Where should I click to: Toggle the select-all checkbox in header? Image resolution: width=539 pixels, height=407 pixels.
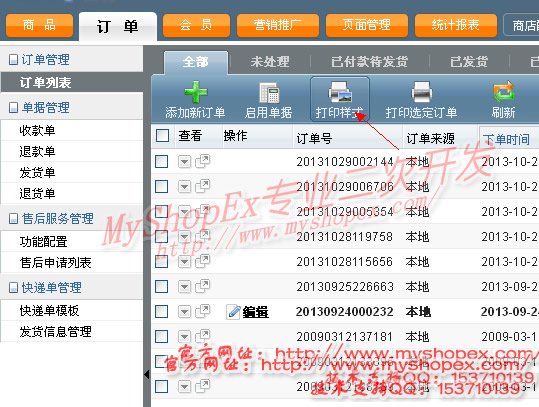(162, 135)
